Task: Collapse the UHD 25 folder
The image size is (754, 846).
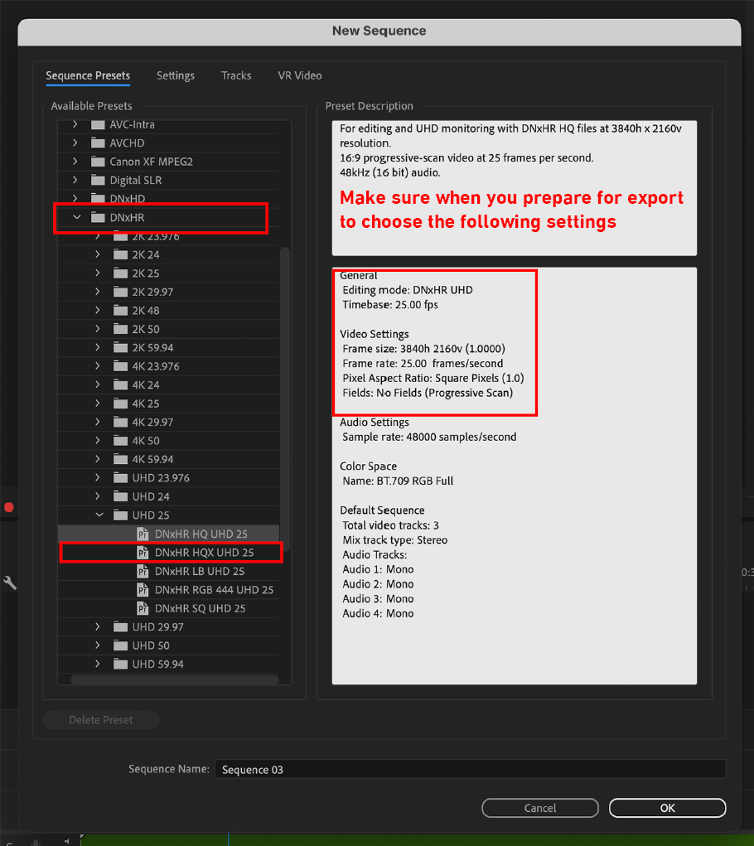Action: tap(97, 515)
